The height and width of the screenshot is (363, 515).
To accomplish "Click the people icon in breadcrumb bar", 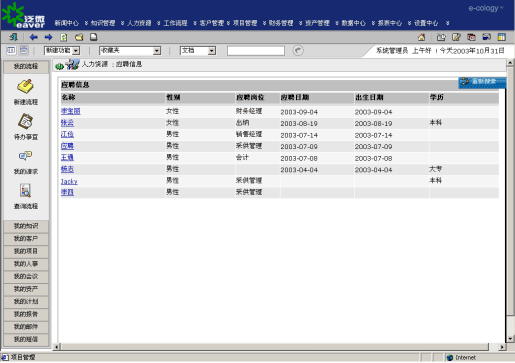I will click(72, 64).
